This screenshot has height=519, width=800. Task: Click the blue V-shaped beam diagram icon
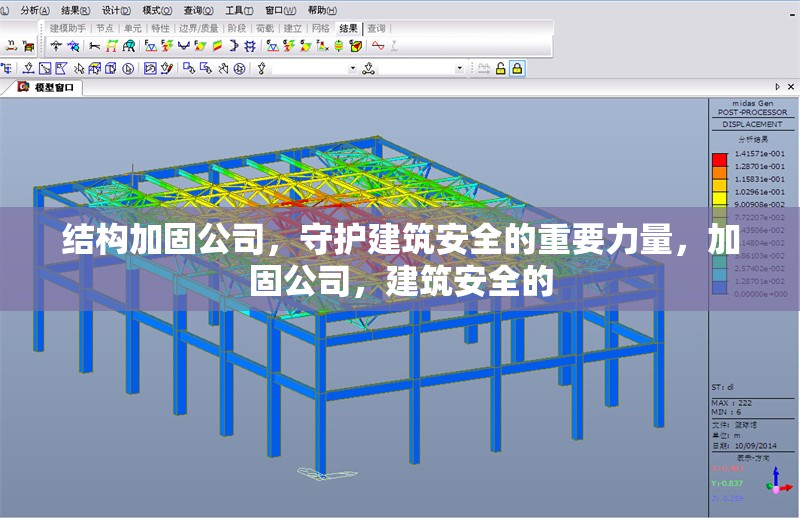183,46
